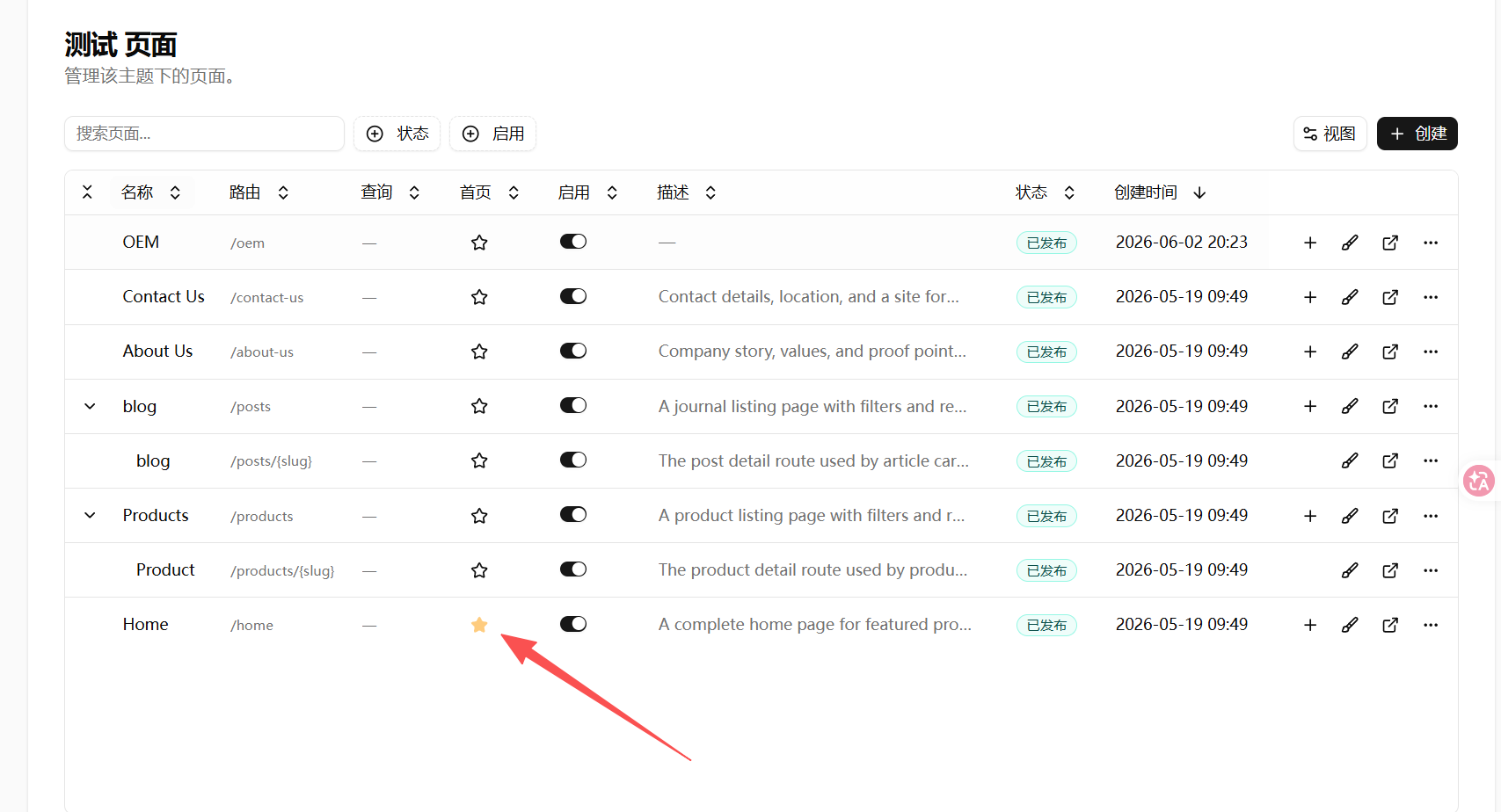1501x812 pixels.
Task: Add child page under OEM
Action: 1310,243
